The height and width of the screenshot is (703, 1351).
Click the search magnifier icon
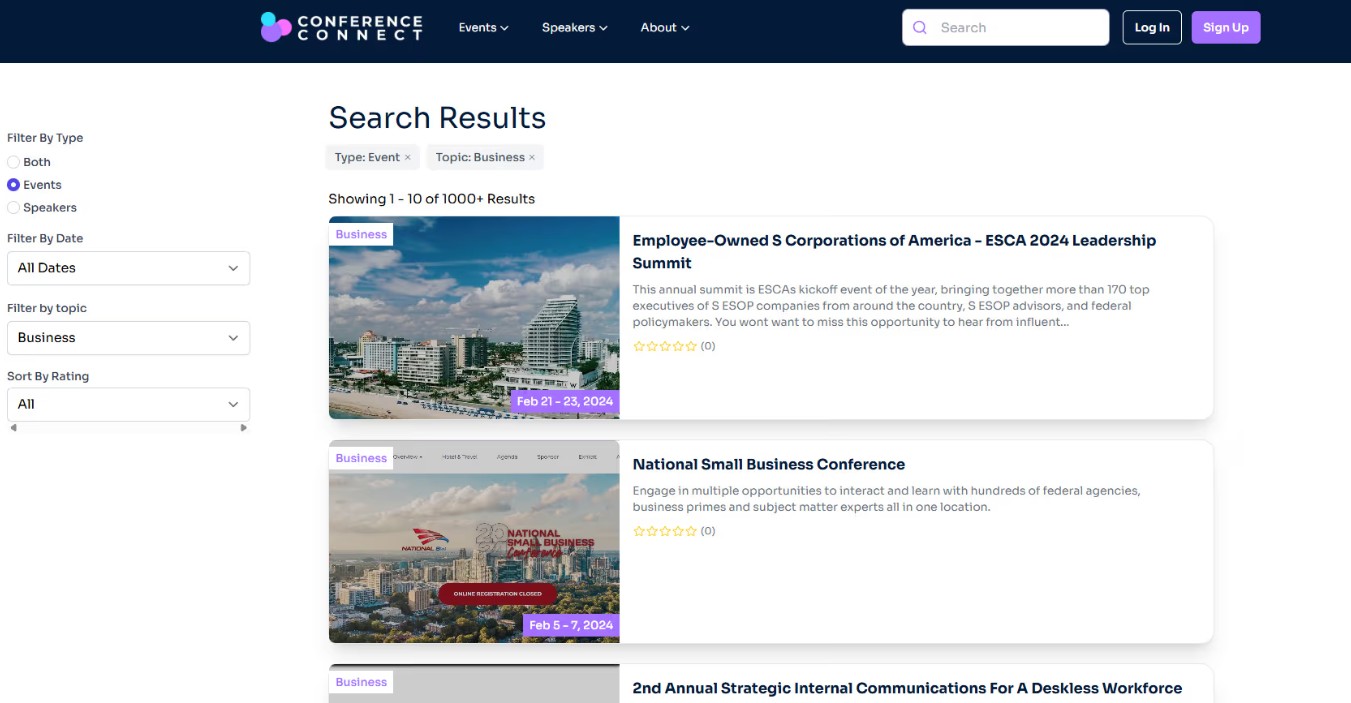pos(920,28)
